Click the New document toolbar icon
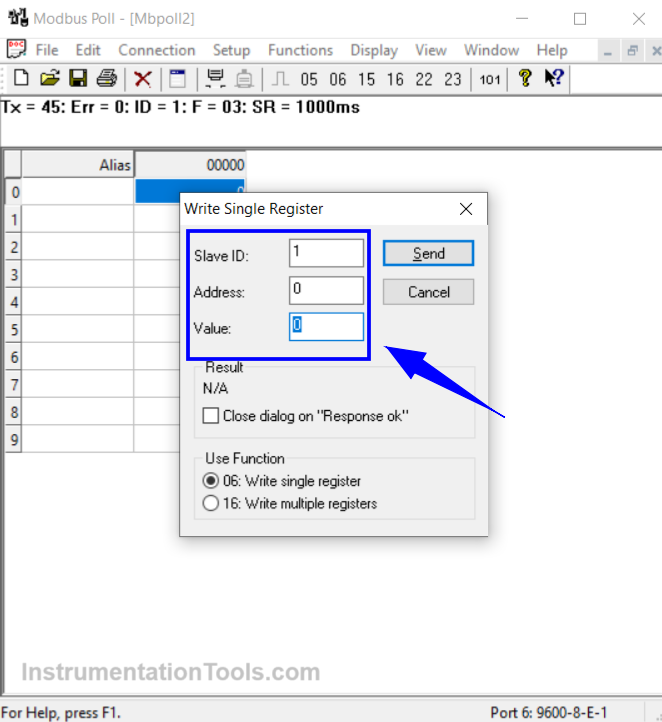This screenshot has width=662, height=722. point(21,79)
